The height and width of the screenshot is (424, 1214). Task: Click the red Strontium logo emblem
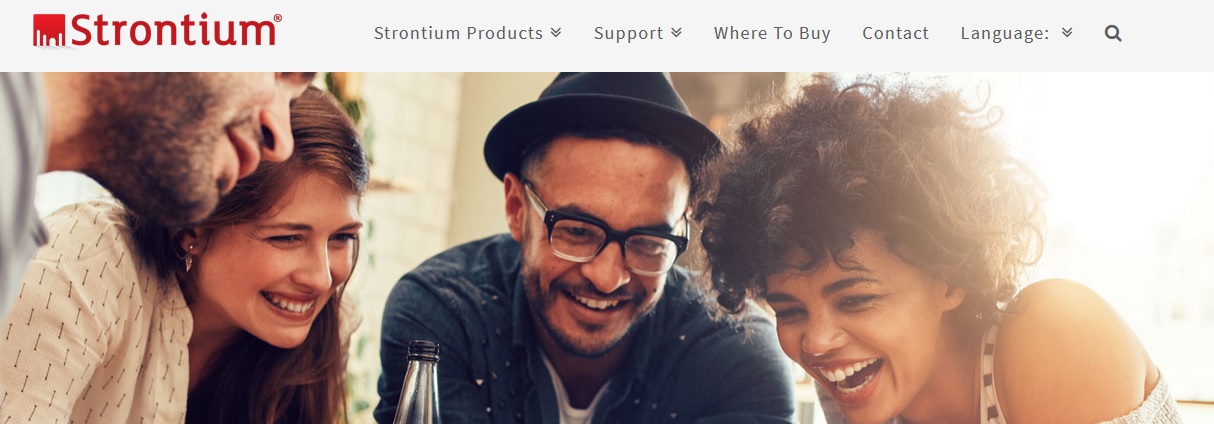[x=50, y=31]
